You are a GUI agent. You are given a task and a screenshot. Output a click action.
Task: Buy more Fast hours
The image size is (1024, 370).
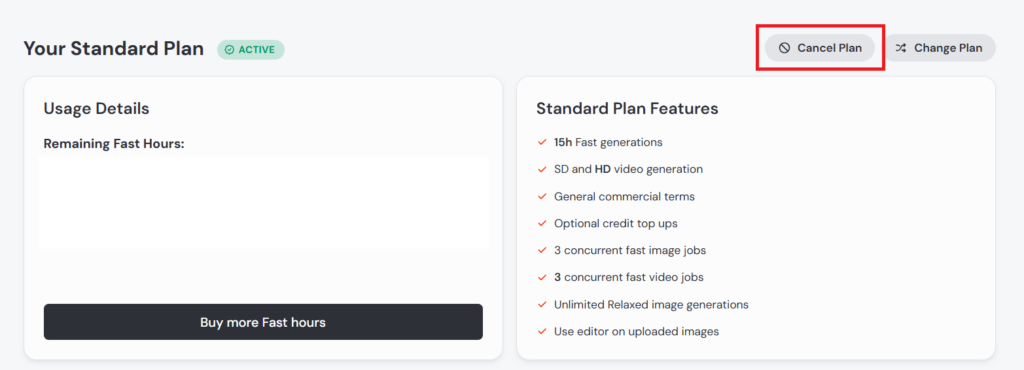(263, 322)
